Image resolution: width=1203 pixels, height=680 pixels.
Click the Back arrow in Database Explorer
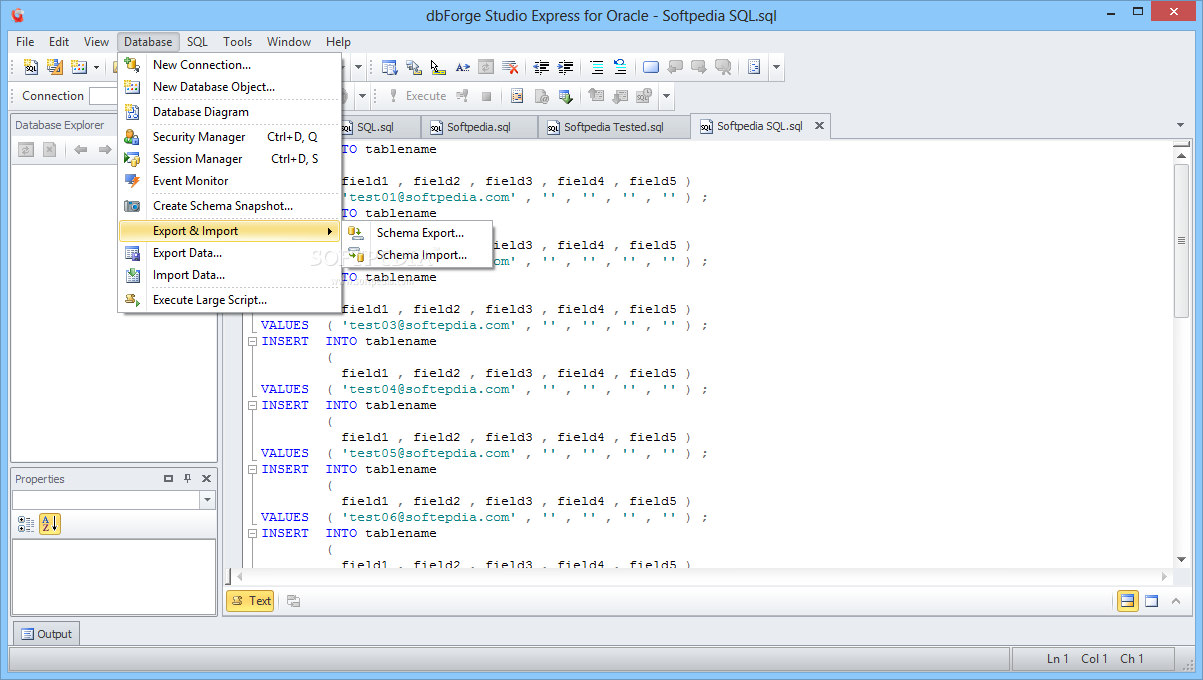tap(81, 150)
